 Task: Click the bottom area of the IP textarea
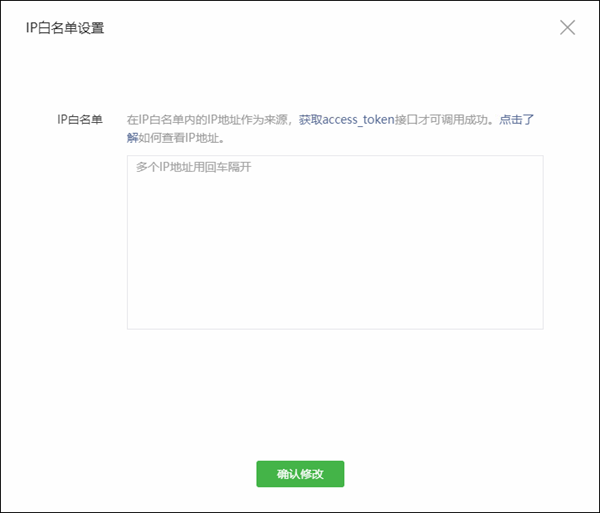(x=335, y=315)
